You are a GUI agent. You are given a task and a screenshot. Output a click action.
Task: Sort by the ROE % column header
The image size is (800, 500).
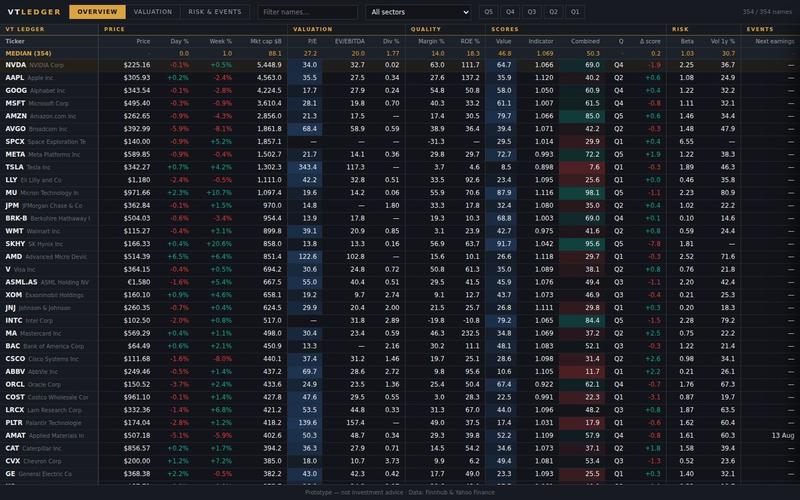click(467, 41)
